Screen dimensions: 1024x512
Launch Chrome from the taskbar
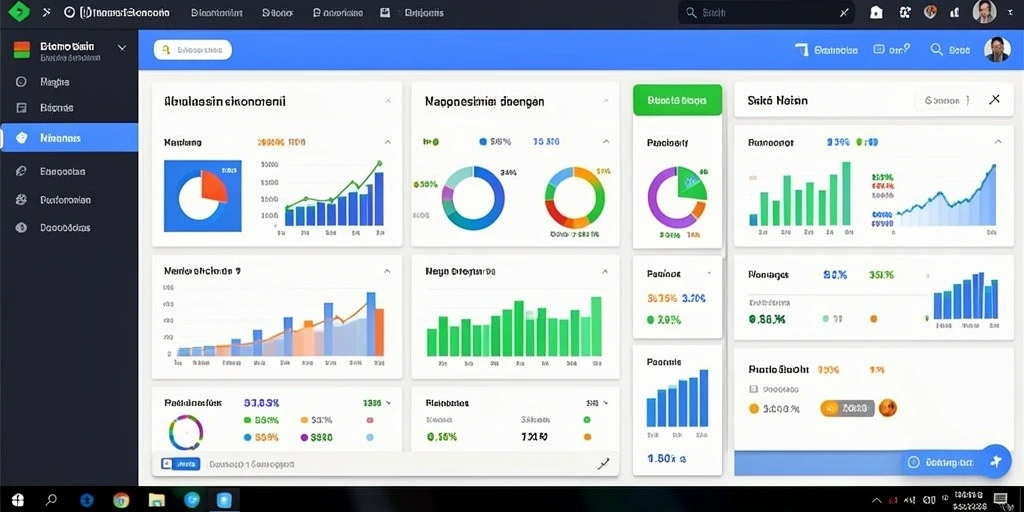(121, 500)
